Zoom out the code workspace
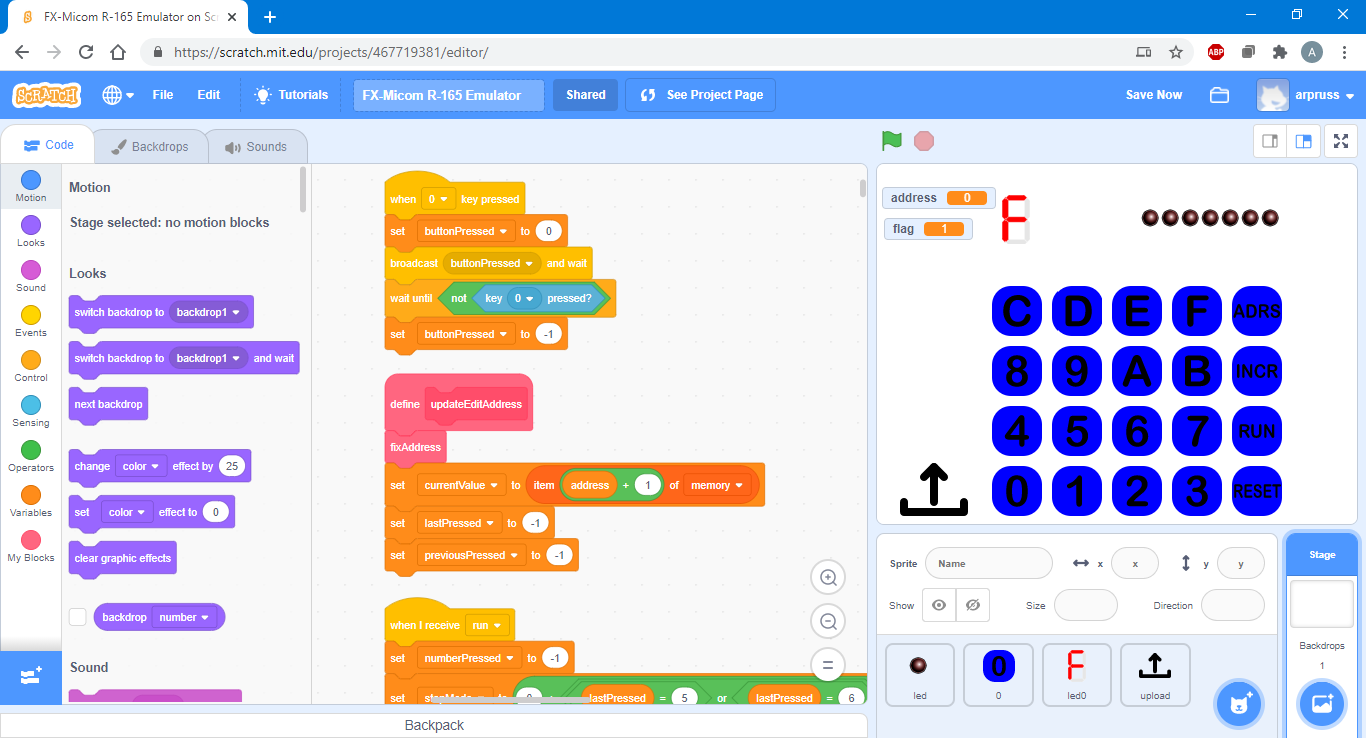The height and width of the screenshot is (738, 1366). (828, 621)
